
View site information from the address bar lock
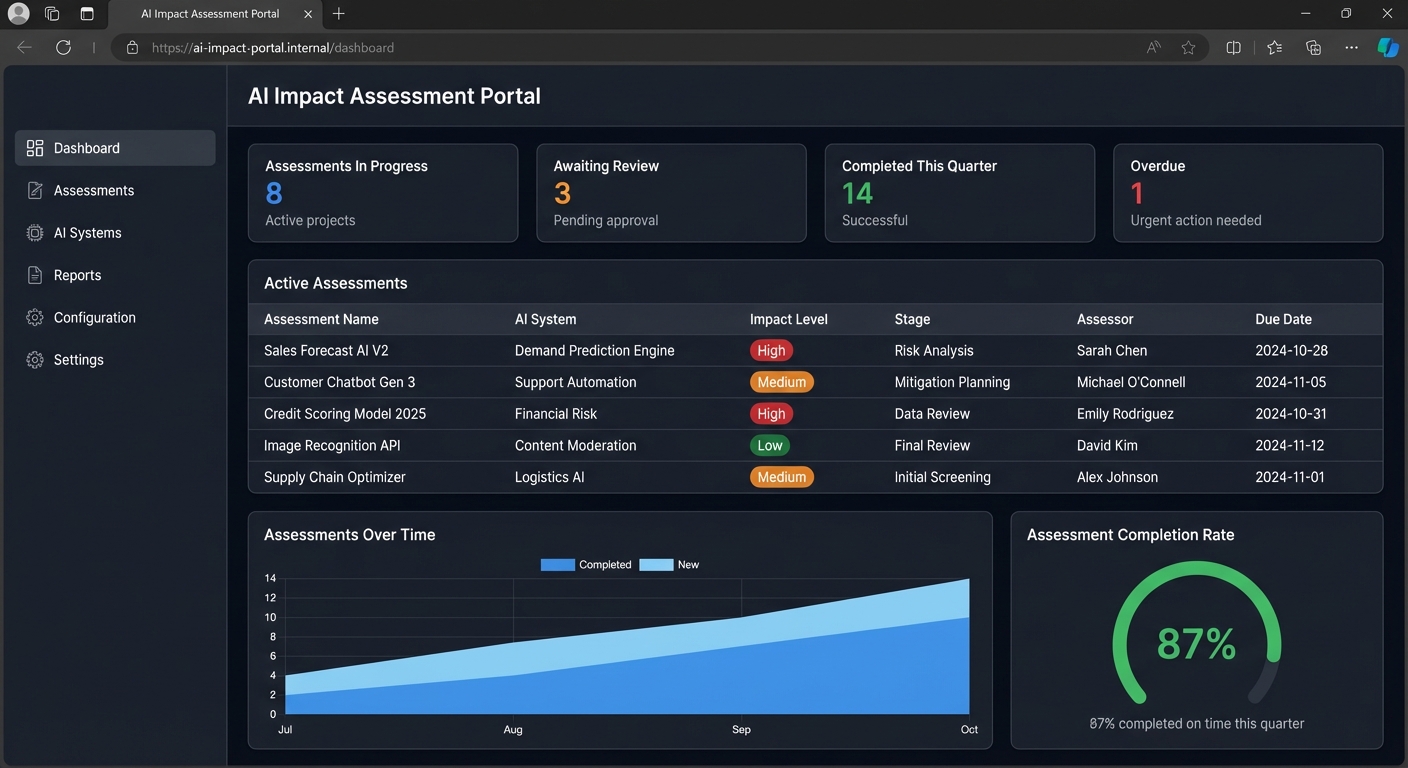tap(131, 46)
